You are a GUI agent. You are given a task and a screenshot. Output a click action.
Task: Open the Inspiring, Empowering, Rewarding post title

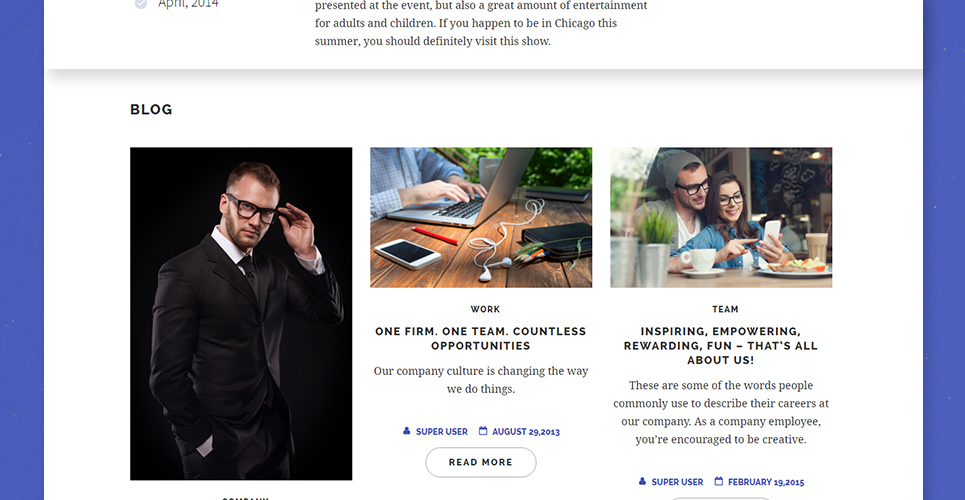point(721,345)
